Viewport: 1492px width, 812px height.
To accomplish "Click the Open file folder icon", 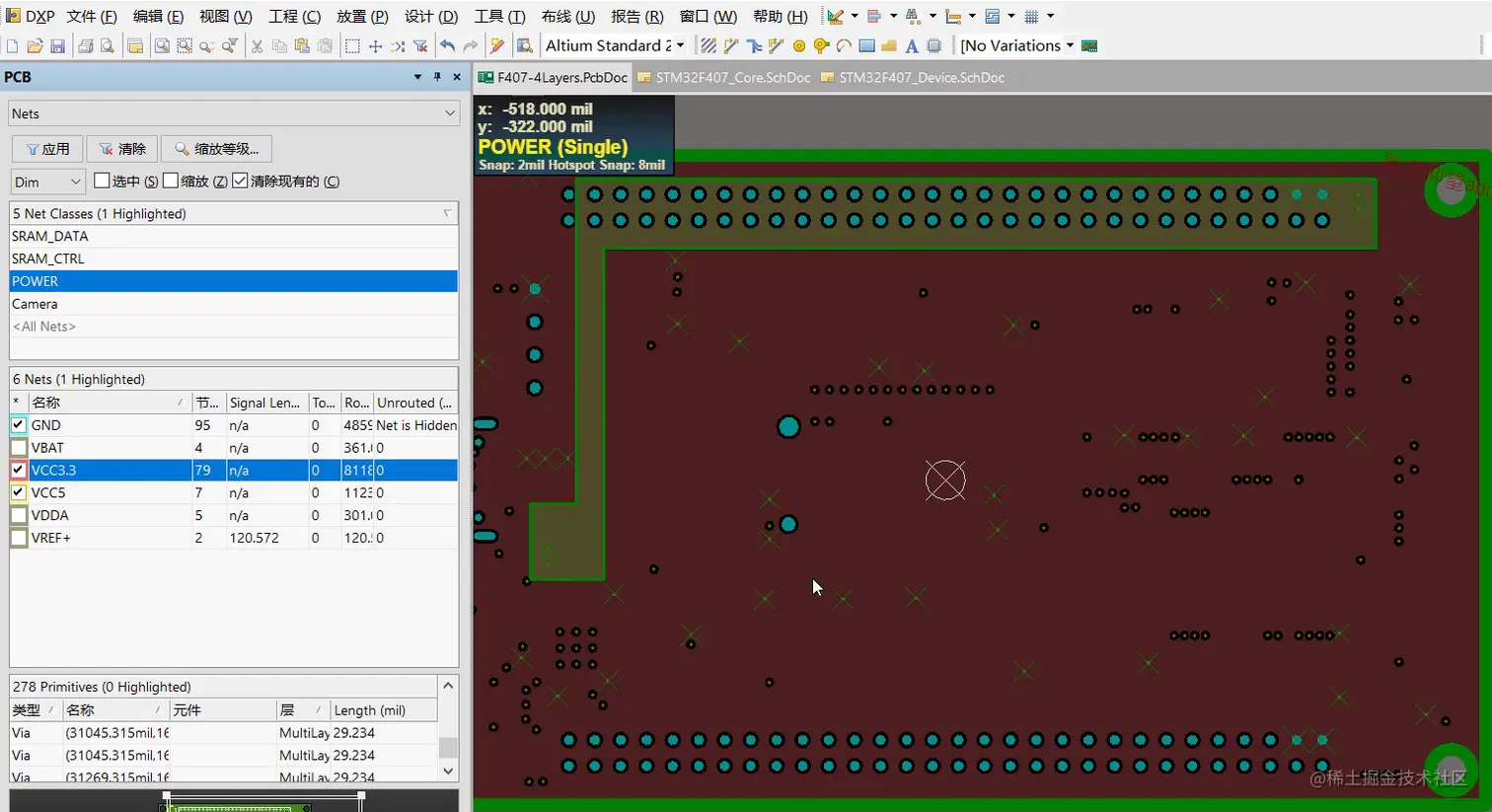I will pos(35,46).
